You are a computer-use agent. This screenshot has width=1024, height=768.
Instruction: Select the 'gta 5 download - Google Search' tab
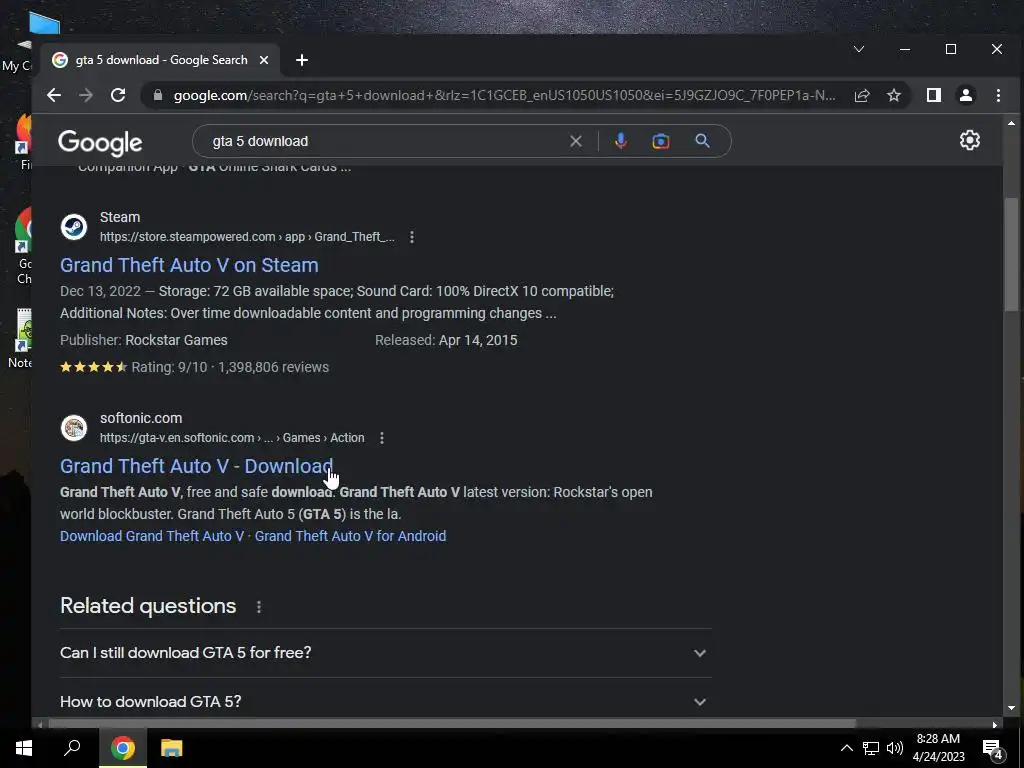[161, 60]
